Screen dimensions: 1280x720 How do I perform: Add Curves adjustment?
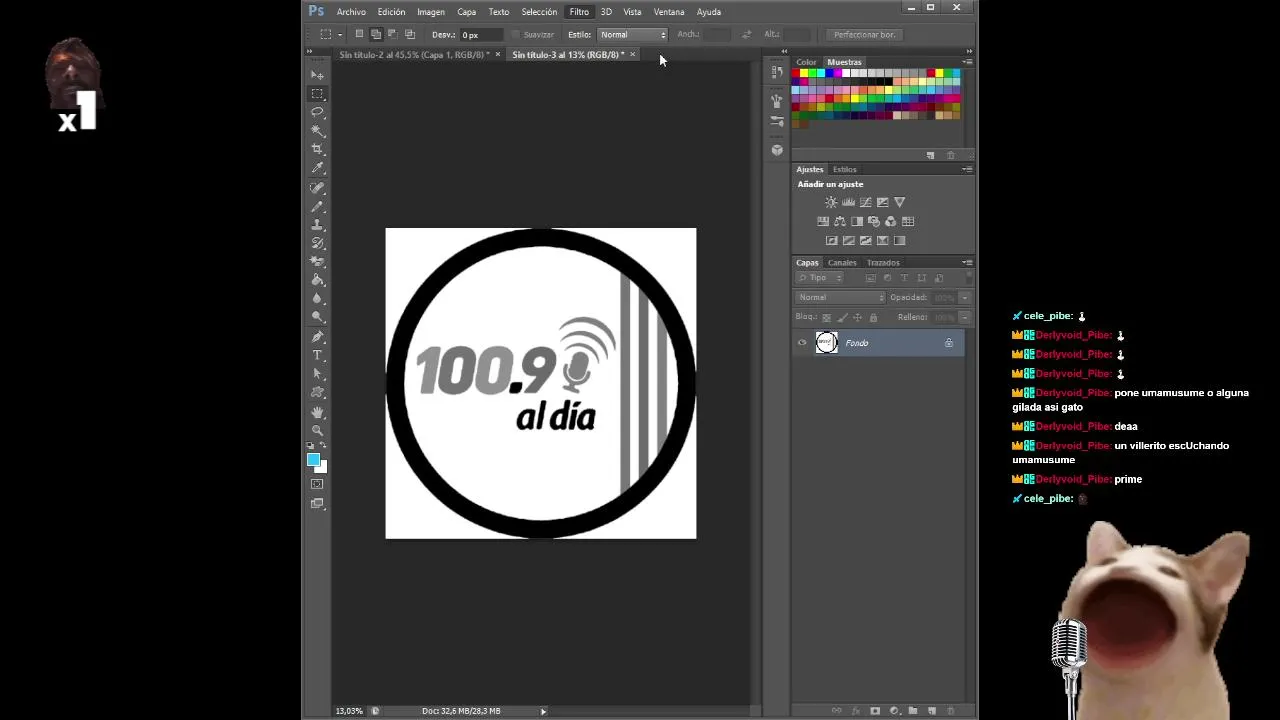865,202
